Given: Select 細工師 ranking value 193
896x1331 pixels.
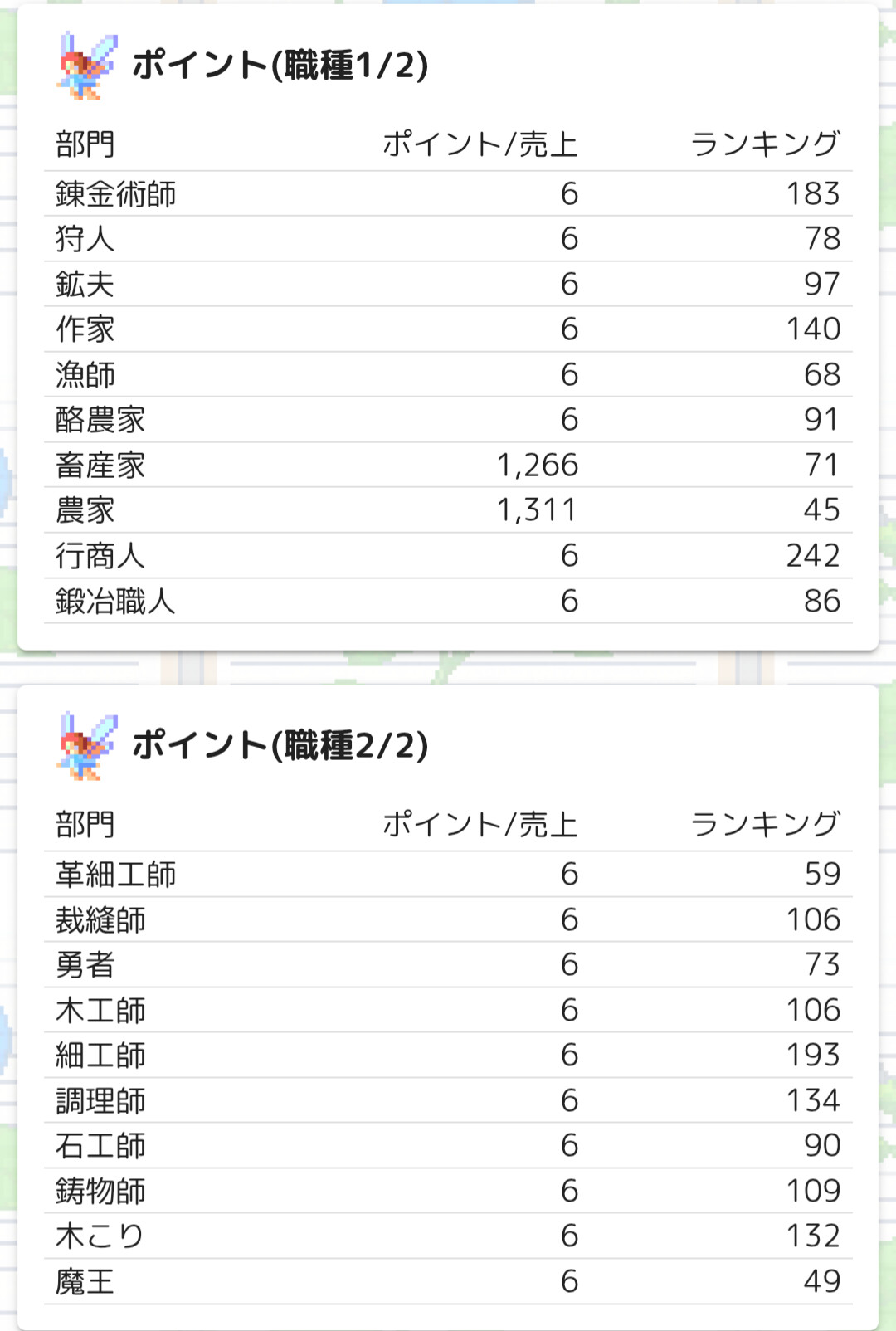Looking at the screenshot, I should pos(813,1056).
